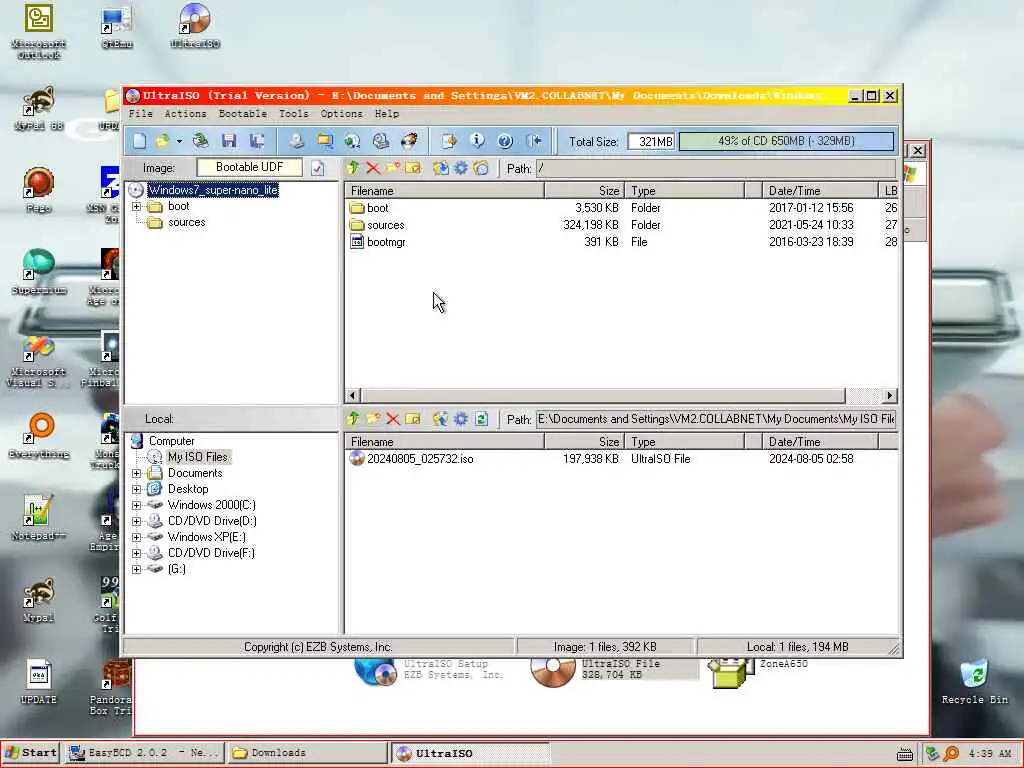Click Extract icon in image pane toolbar

tap(441, 168)
